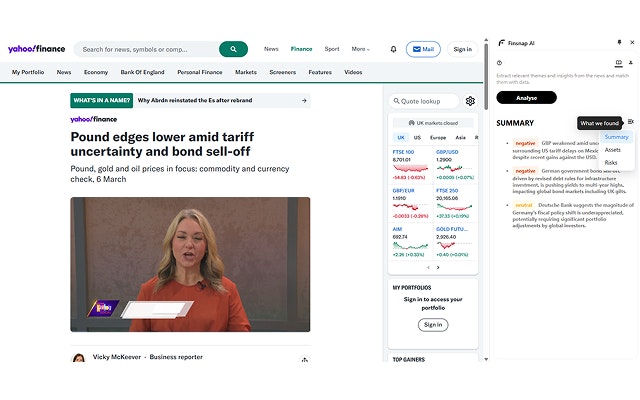Viewport: 640px width, 400px height.
Task: Go to next markets page arrow
Action: (x=438, y=268)
